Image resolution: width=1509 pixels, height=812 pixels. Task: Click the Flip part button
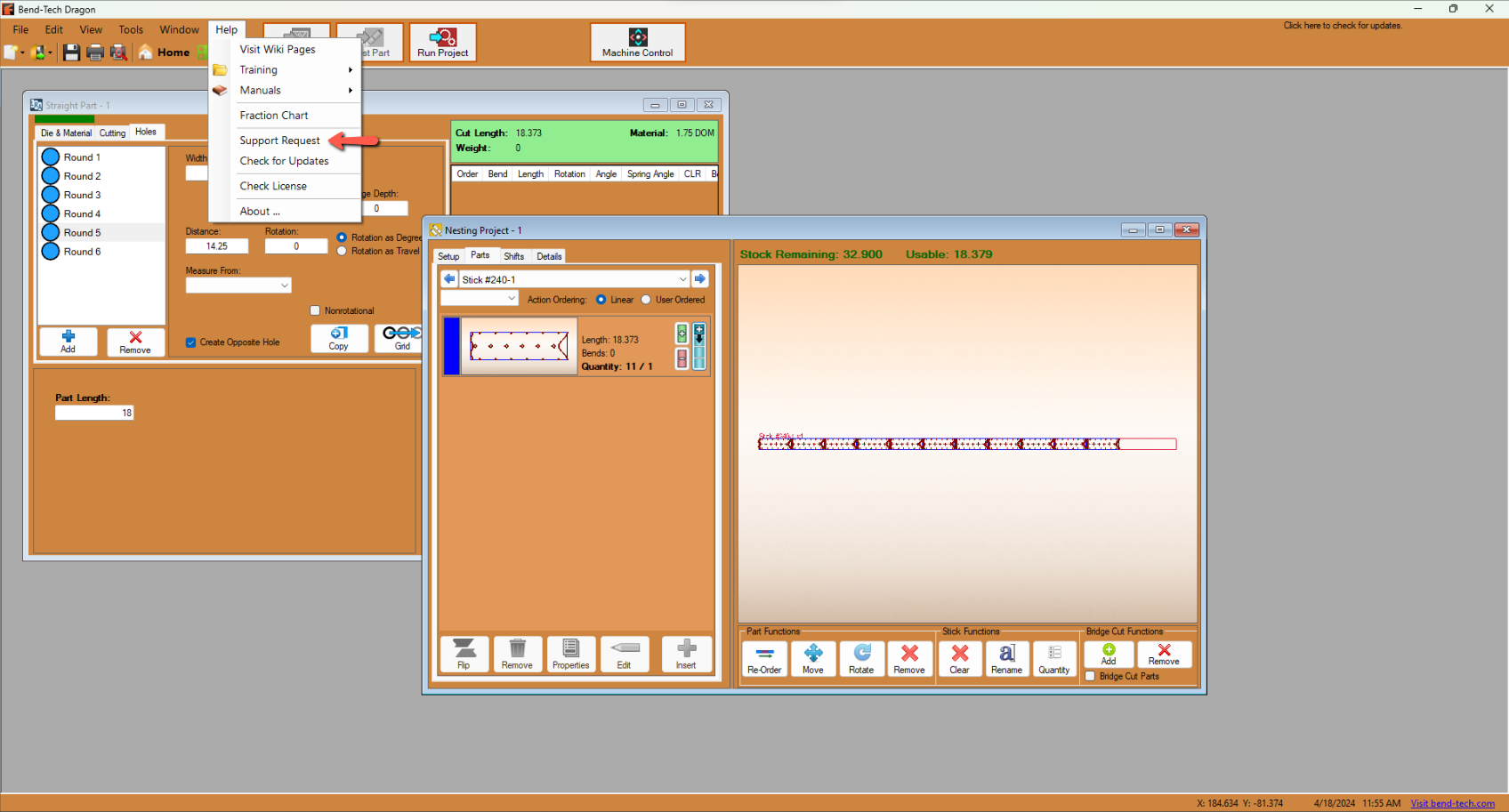tap(464, 655)
